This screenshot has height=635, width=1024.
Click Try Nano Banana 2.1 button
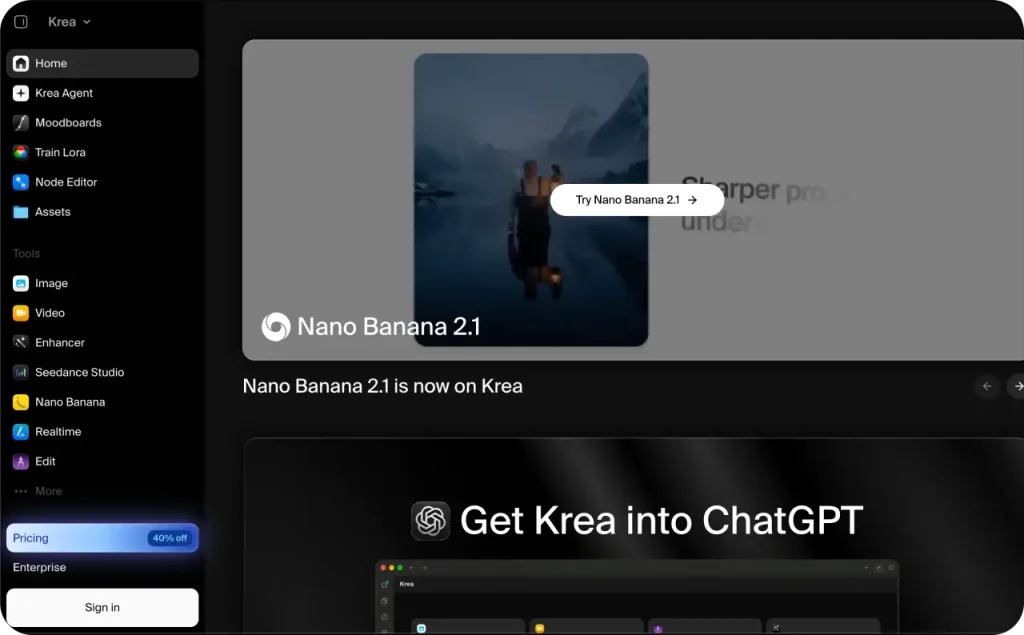click(637, 200)
